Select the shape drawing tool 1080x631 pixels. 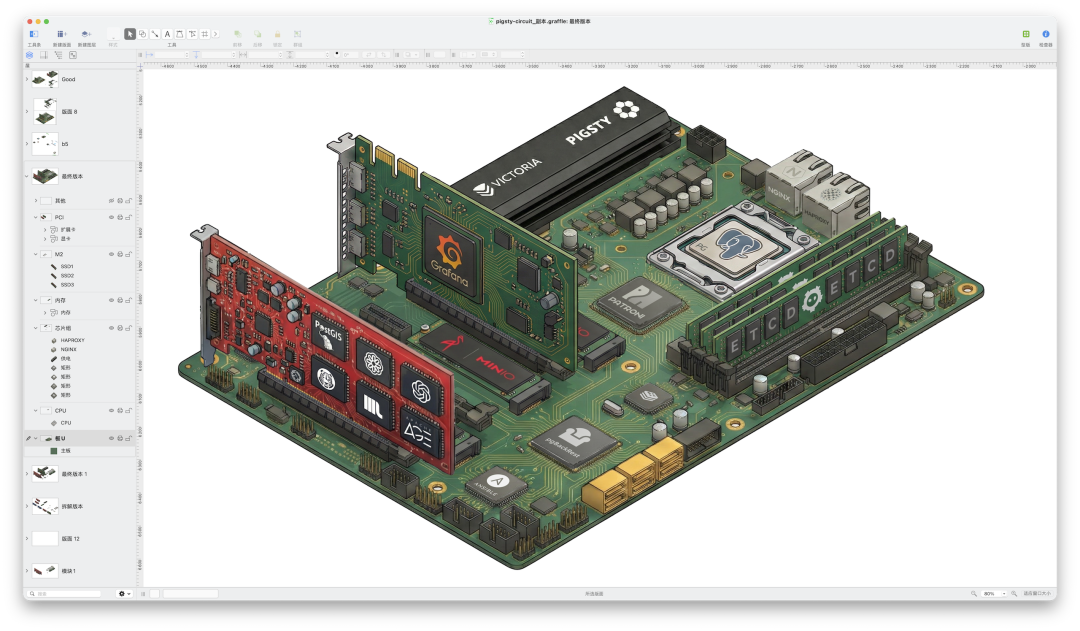[x=143, y=34]
